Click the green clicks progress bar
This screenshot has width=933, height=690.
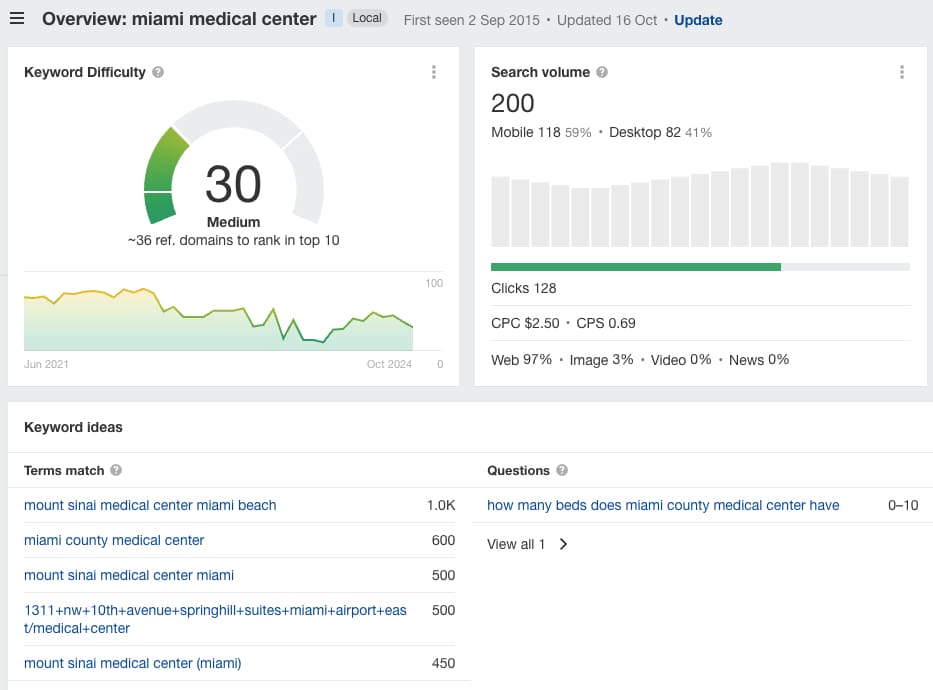tap(636, 267)
